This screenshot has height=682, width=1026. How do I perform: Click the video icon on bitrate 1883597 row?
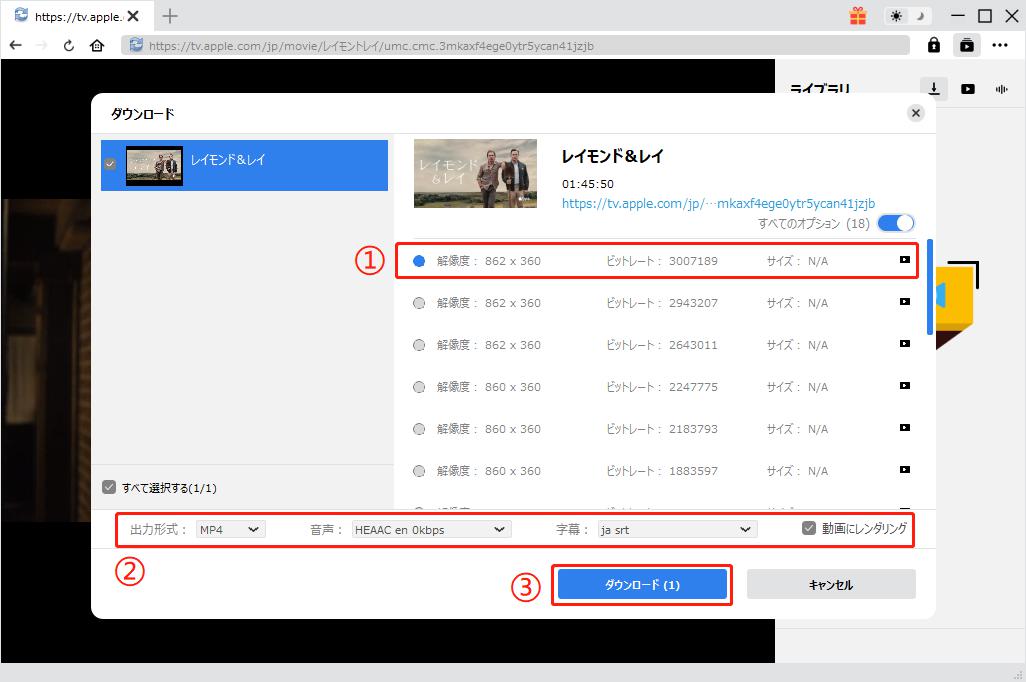904,469
